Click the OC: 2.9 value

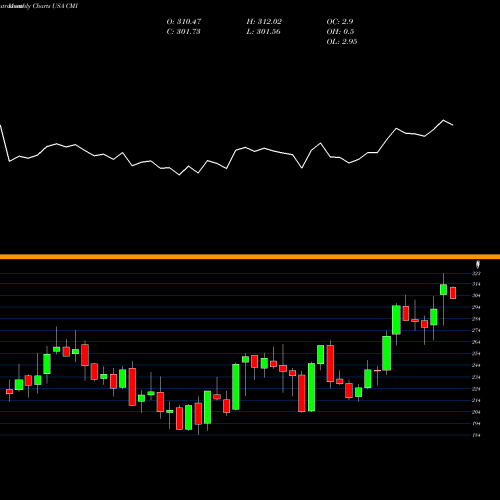(340, 22)
